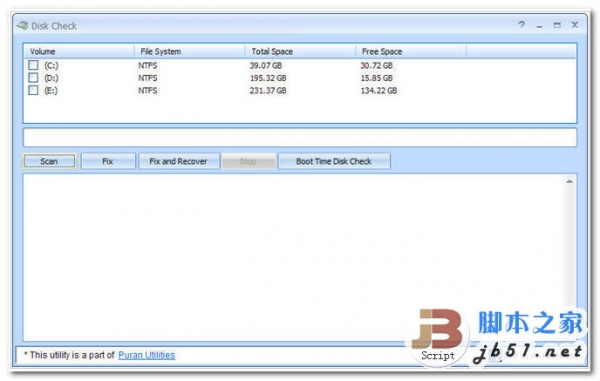The height and width of the screenshot is (381, 600).
Task: Sort by the File System column header
Action: pos(190,51)
